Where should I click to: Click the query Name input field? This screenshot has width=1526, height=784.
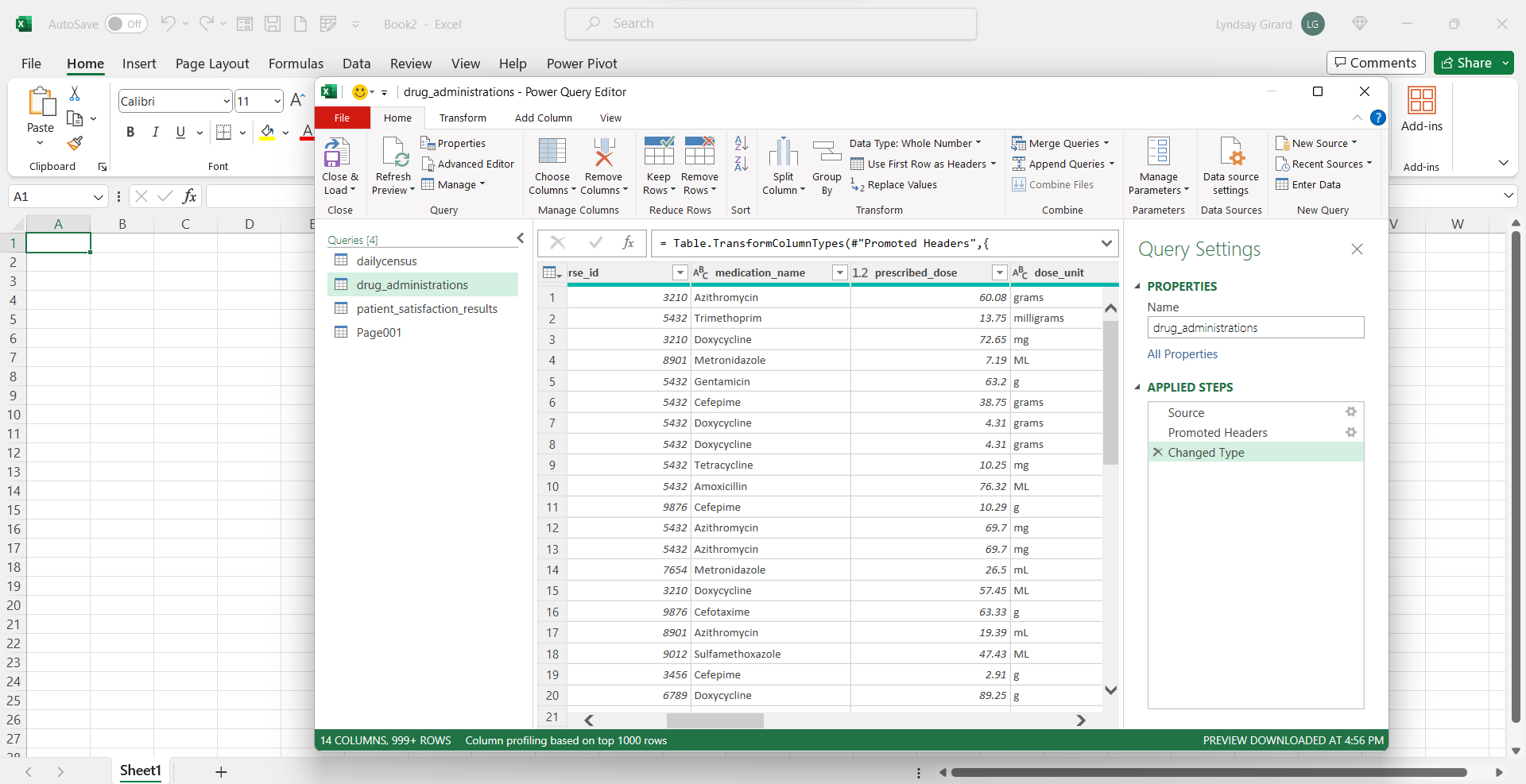coord(1256,327)
